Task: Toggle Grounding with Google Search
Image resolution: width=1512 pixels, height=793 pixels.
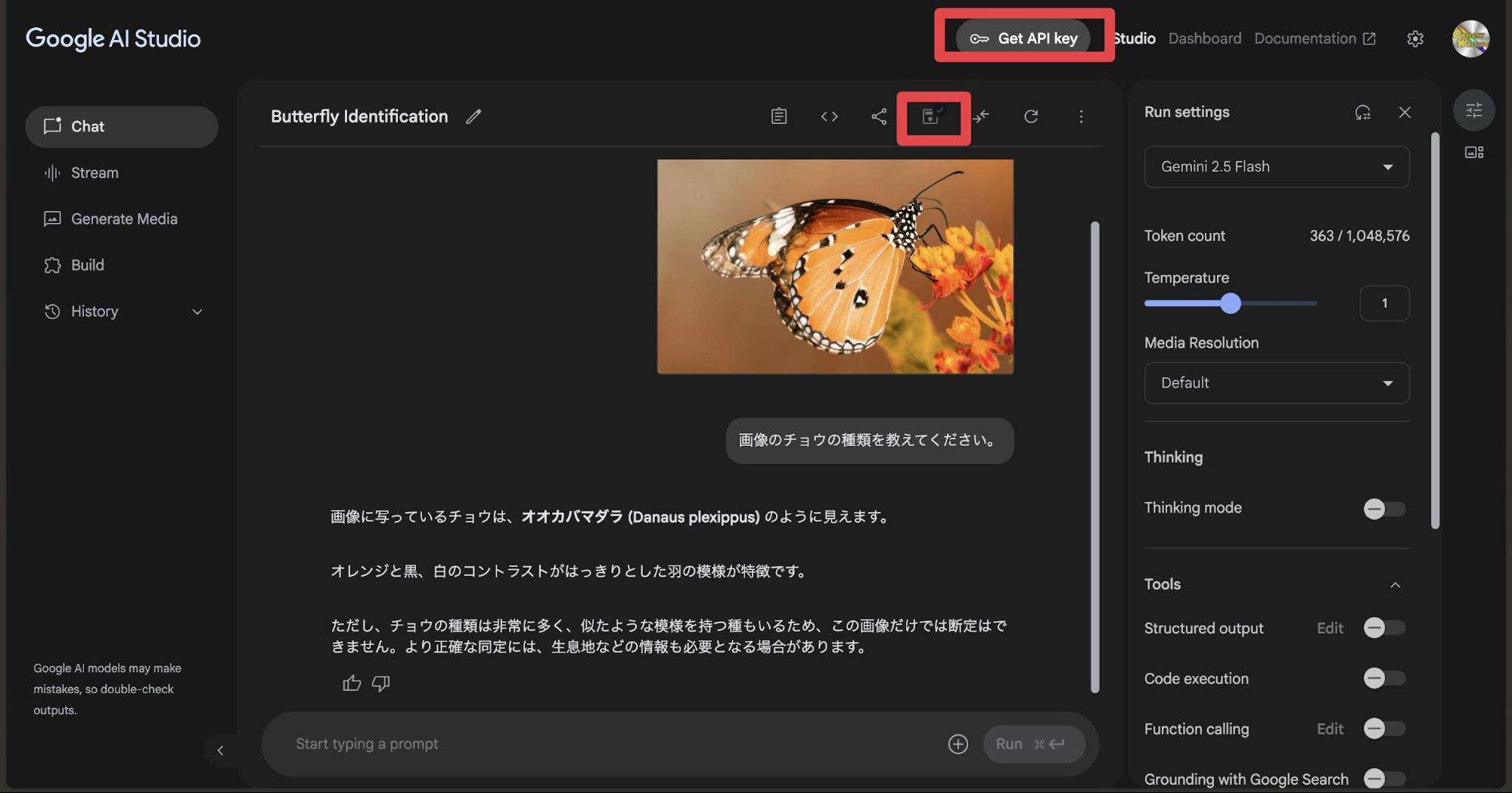Action: point(1384,778)
